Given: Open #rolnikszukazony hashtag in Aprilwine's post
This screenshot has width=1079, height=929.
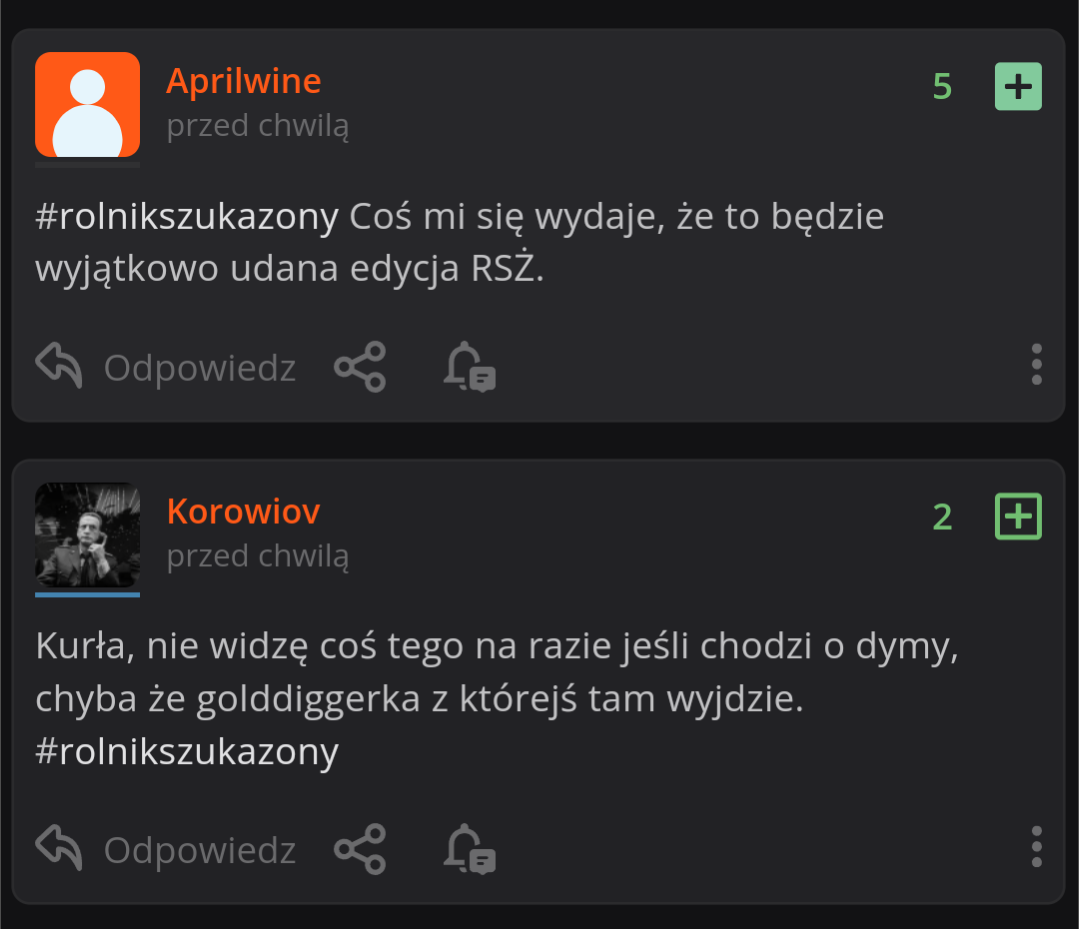Looking at the screenshot, I should (187, 217).
